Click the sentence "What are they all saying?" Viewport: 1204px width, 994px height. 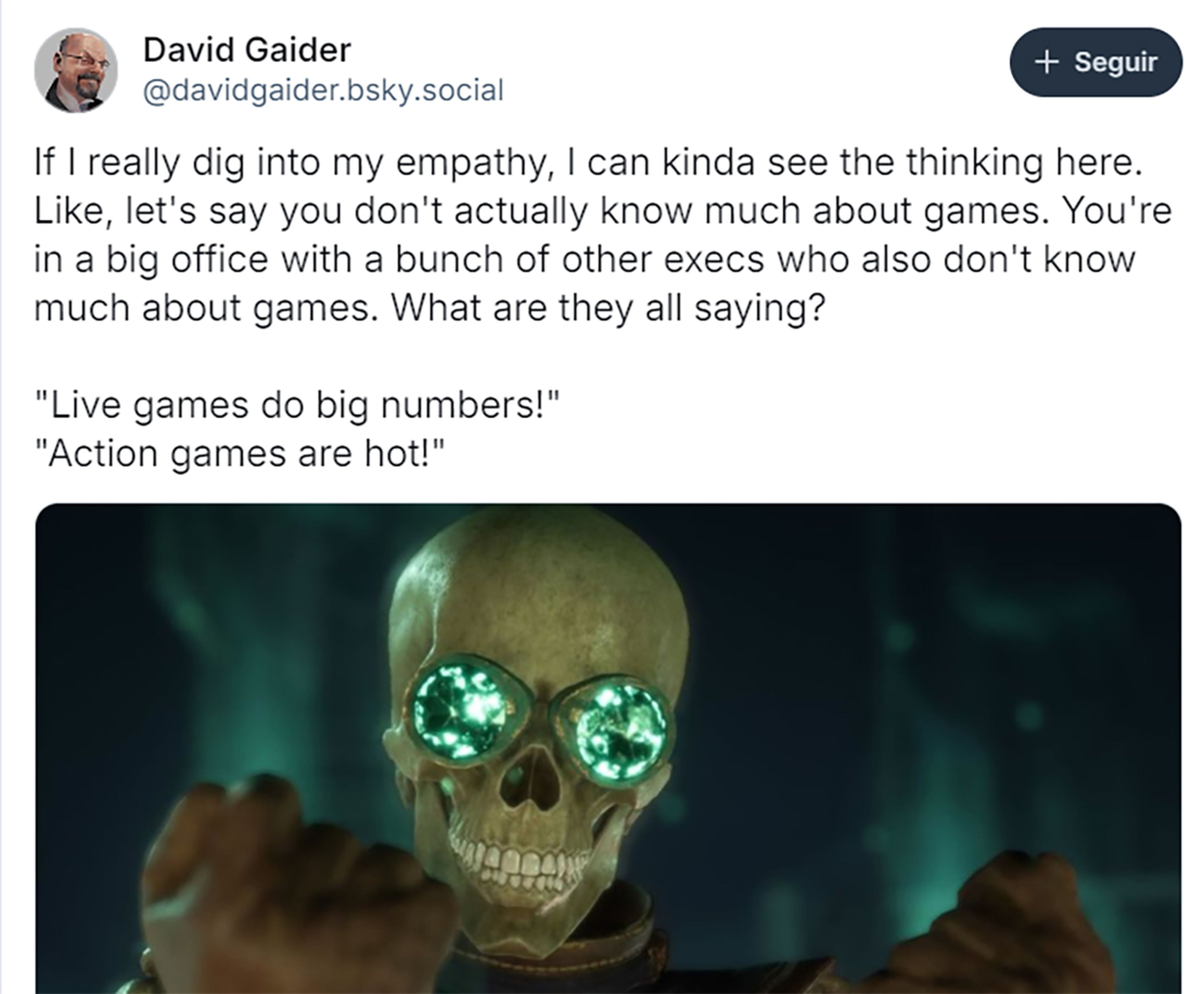click(x=608, y=308)
